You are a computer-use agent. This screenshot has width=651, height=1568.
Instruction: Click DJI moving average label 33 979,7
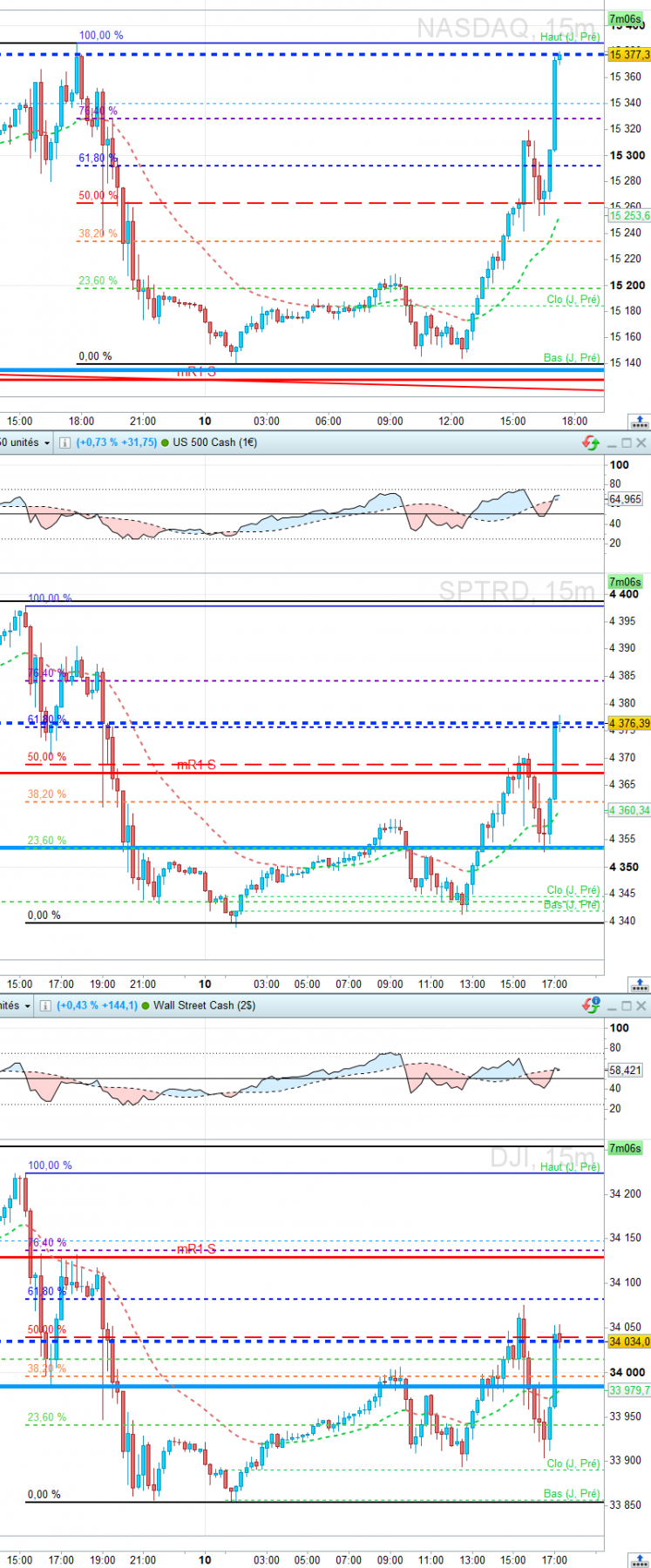click(x=629, y=1390)
